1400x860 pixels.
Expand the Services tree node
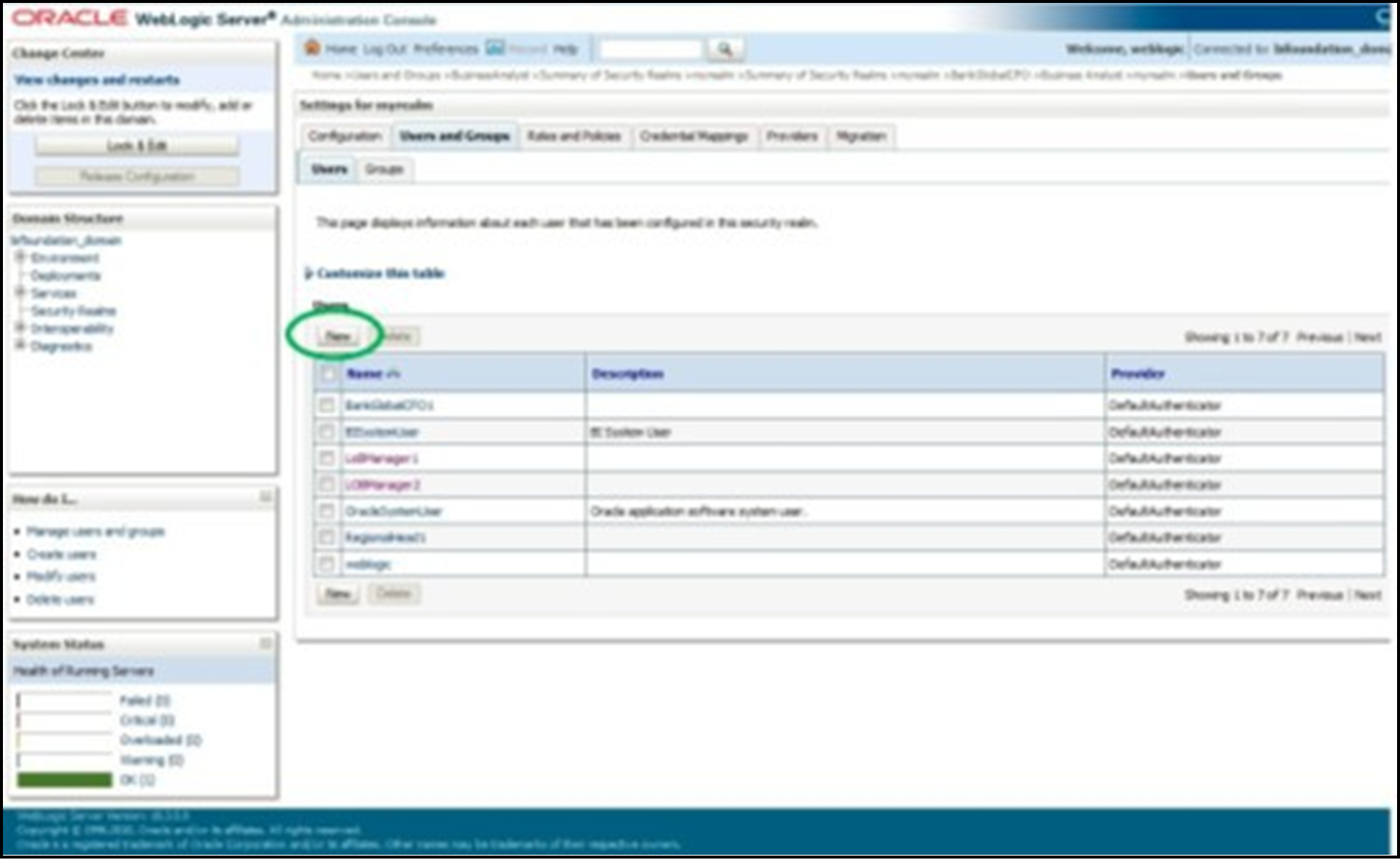(x=21, y=292)
